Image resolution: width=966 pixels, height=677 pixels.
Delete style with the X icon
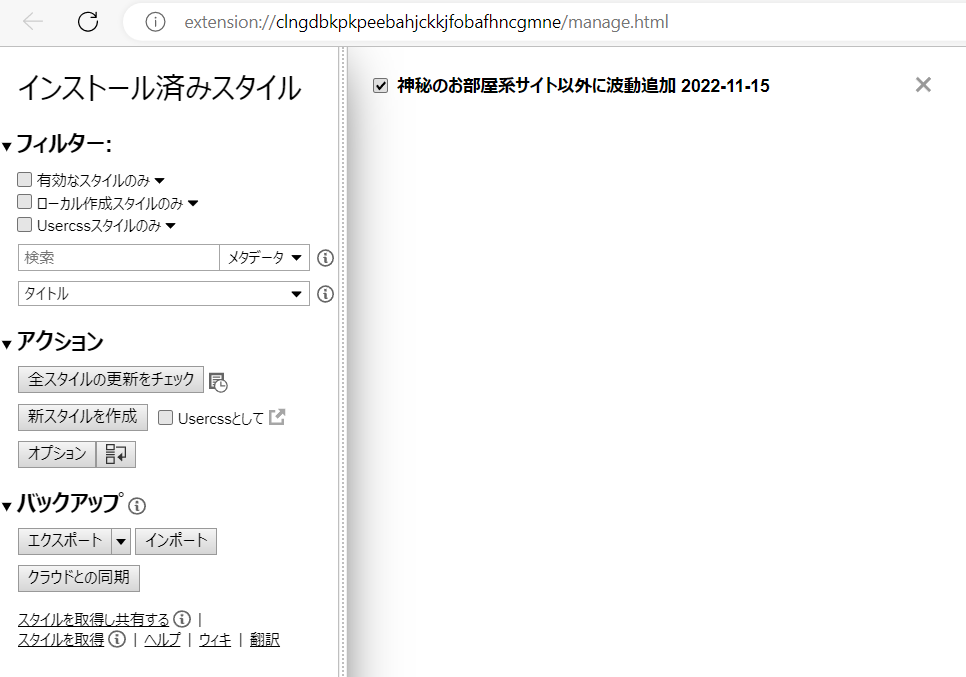click(x=923, y=85)
